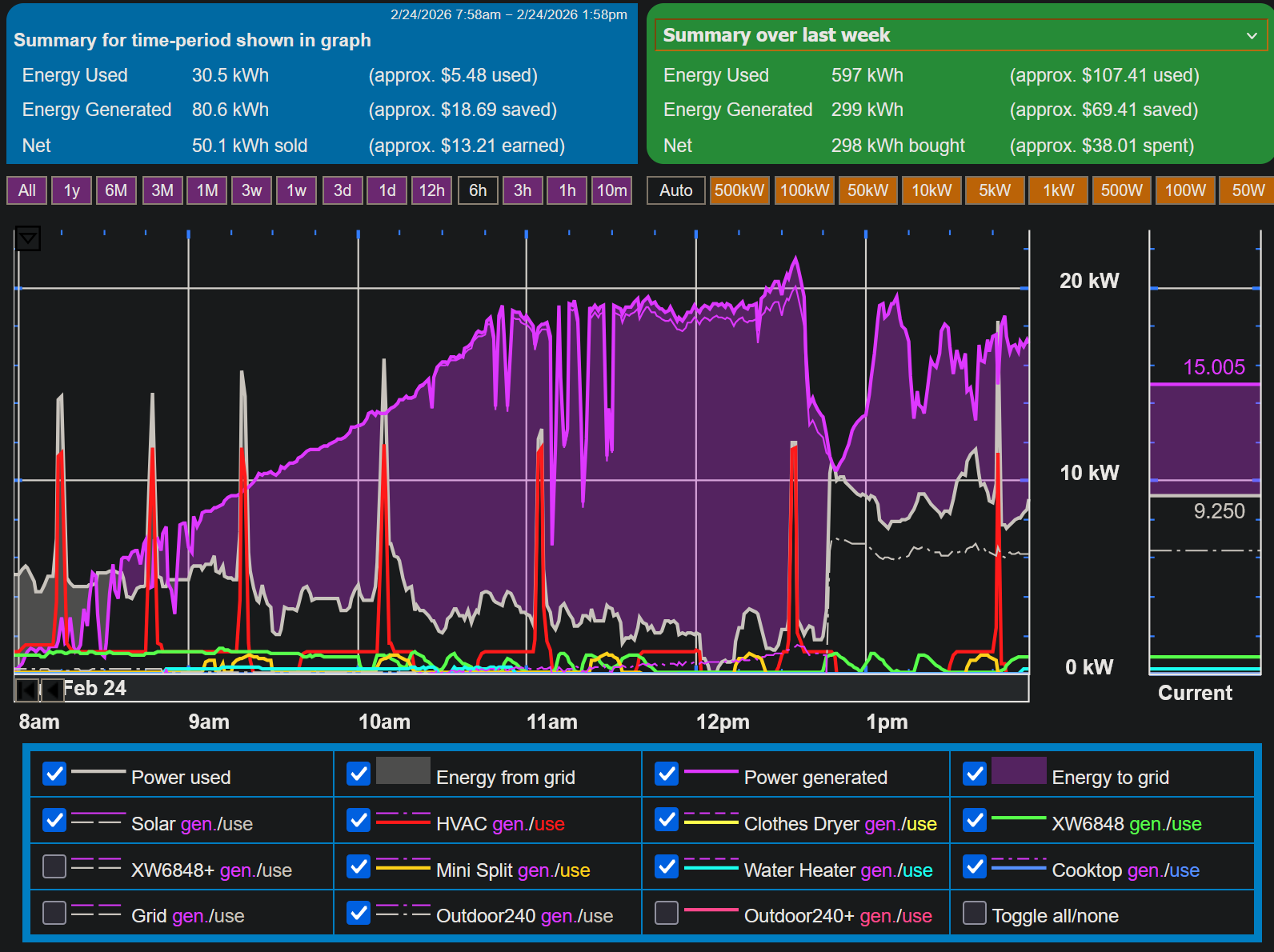Disable the Water Heater gen./use series
The height and width of the screenshot is (952, 1274).
[x=667, y=867]
